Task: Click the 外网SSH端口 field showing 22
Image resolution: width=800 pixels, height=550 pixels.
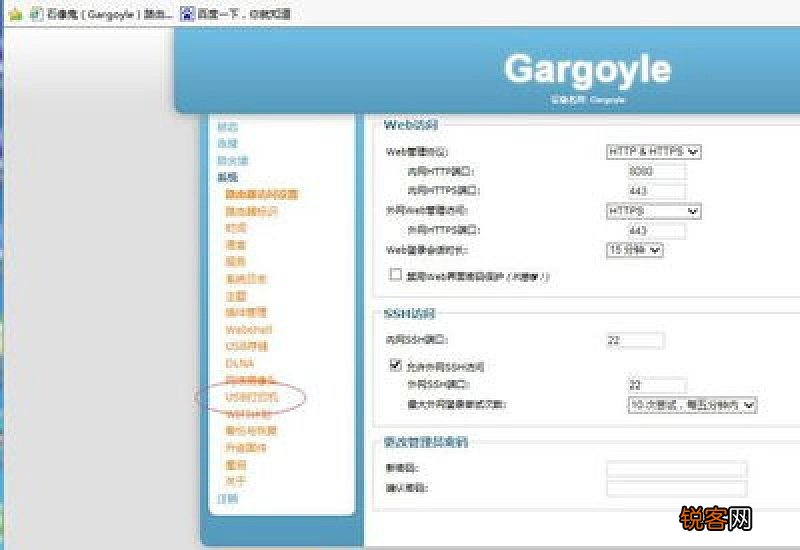Action: pyautogui.click(x=657, y=385)
